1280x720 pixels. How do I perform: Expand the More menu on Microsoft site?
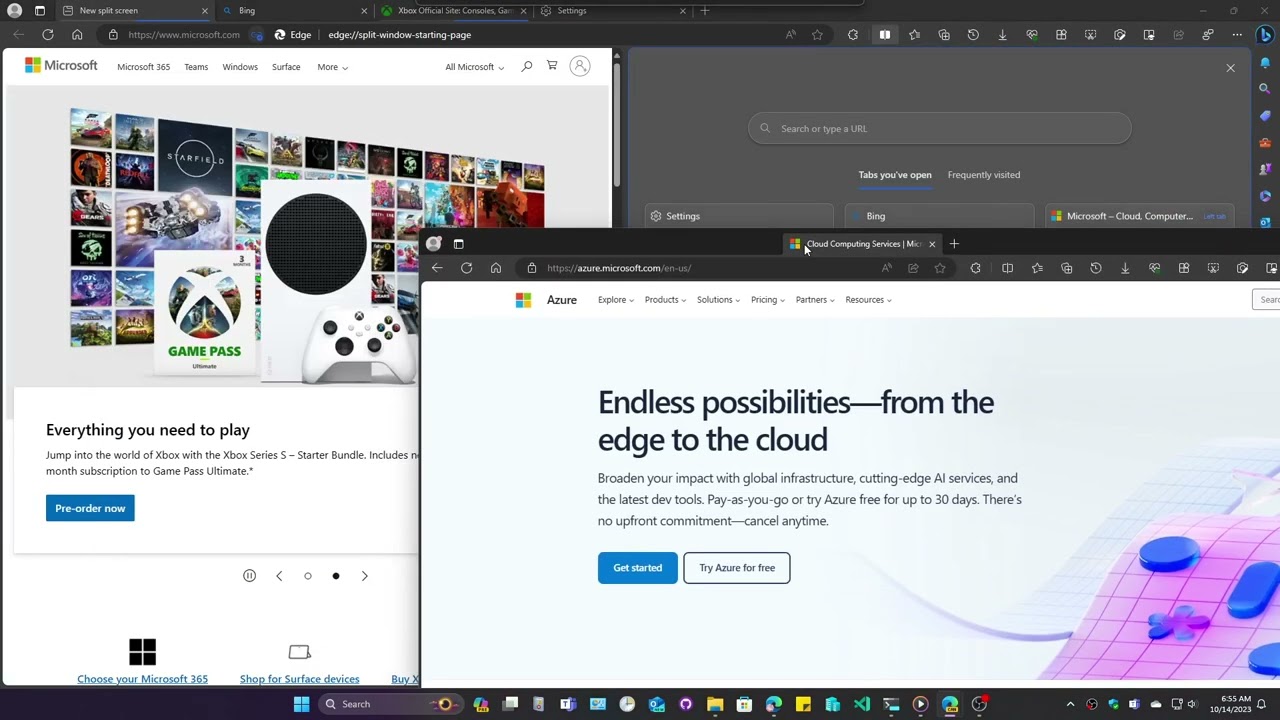[x=332, y=67]
